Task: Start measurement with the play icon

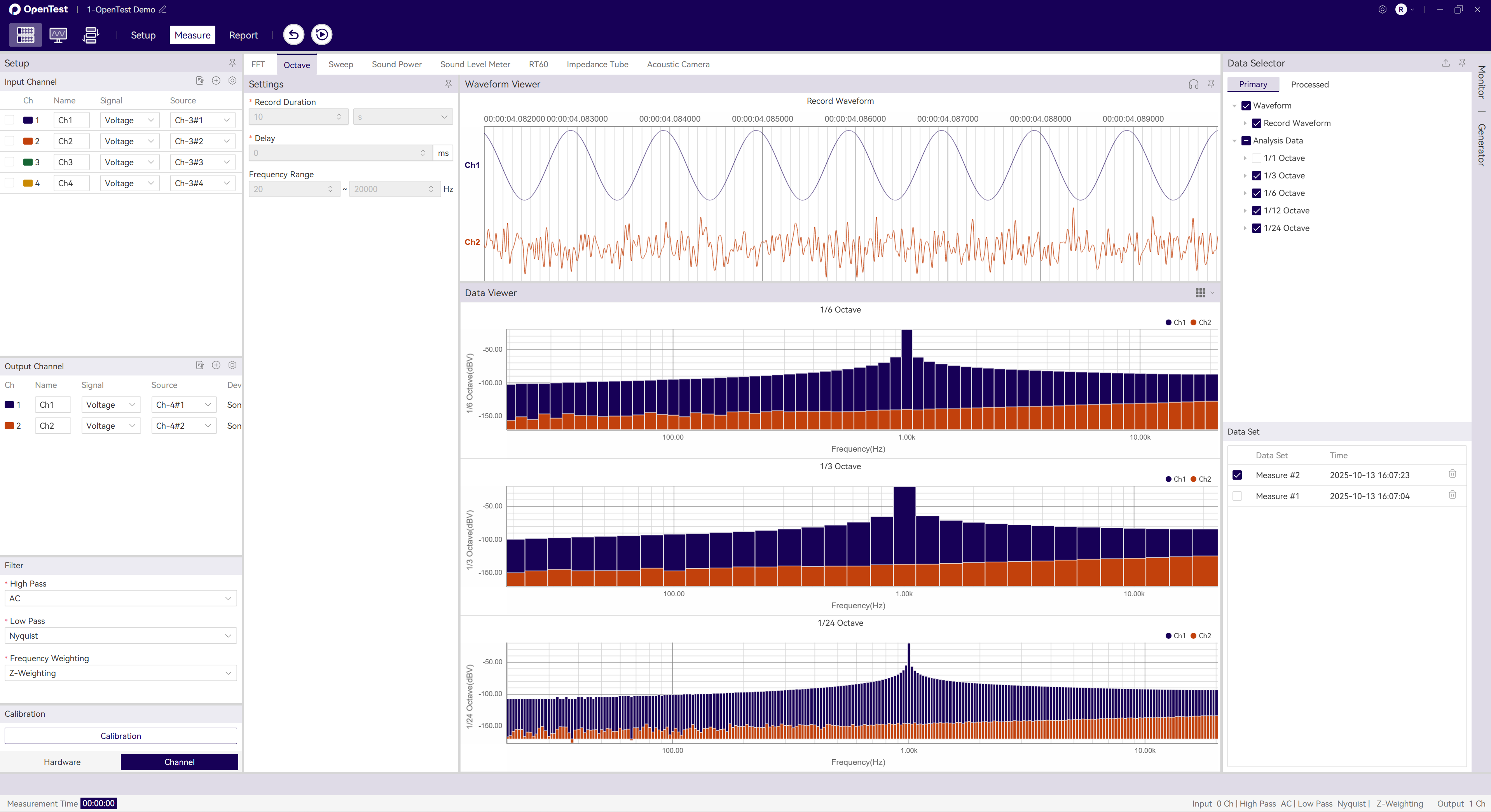Action: (x=322, y=35)
